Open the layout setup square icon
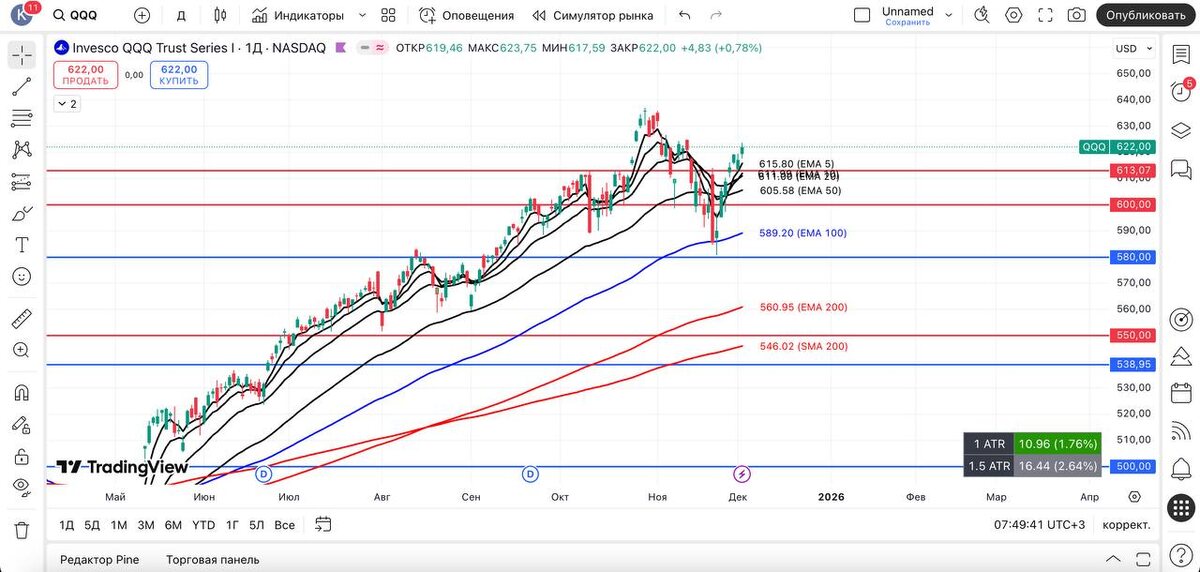Image resolution: width=1200 pixels, height=572 pixels. [x=862, y=15]
